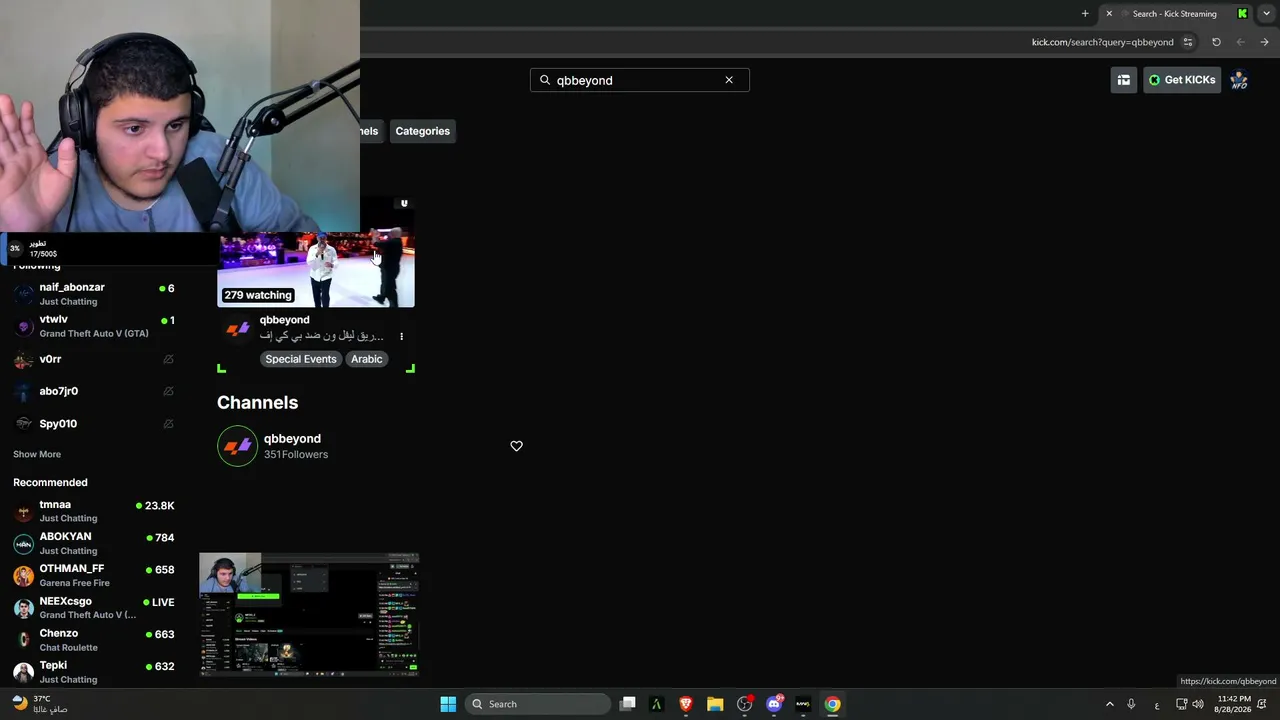Open OBS Studio from the taskbar
The image size is (1280, 720).
click(x=744, y=704)
